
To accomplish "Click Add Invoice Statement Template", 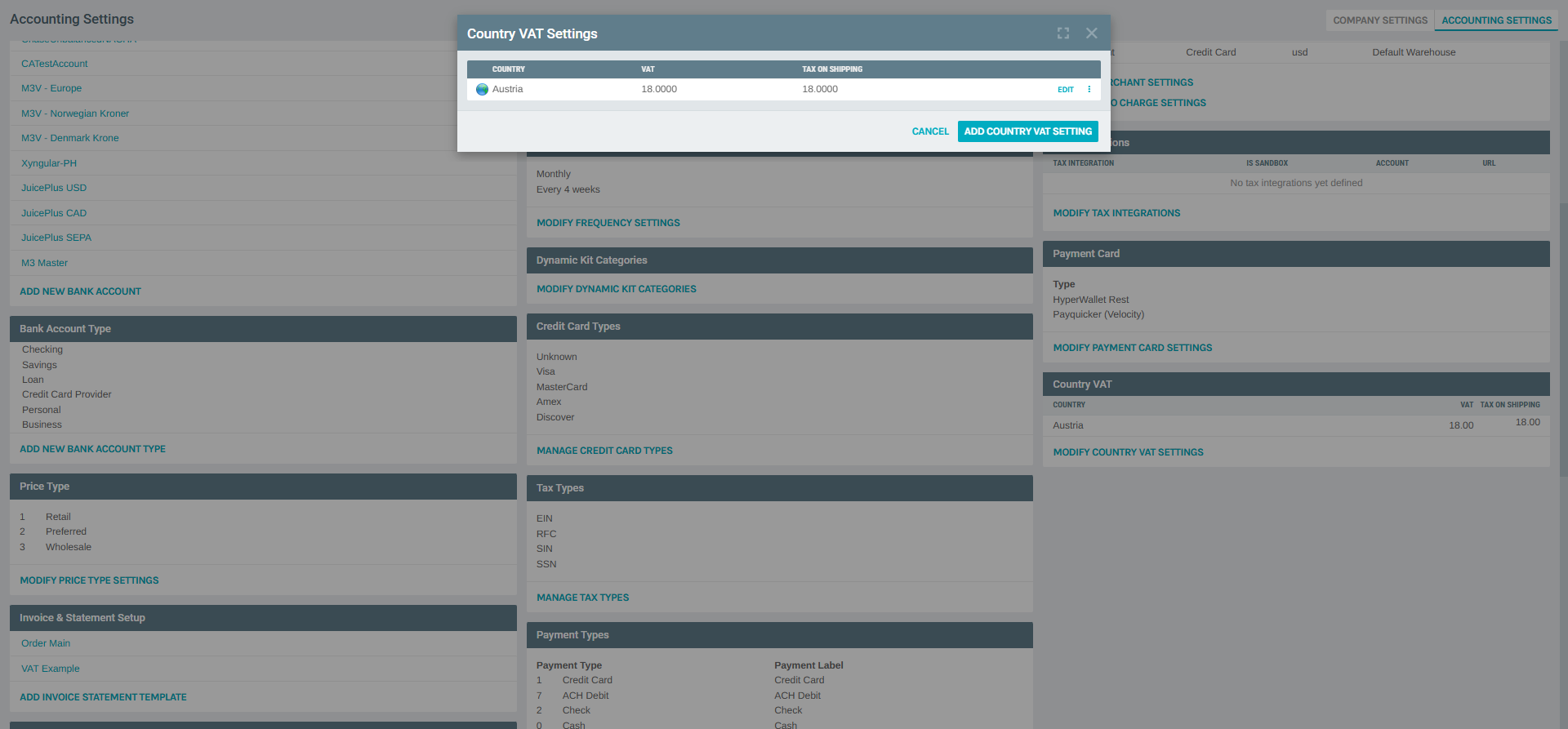I will pyautogui.click(x=103, y=697).
